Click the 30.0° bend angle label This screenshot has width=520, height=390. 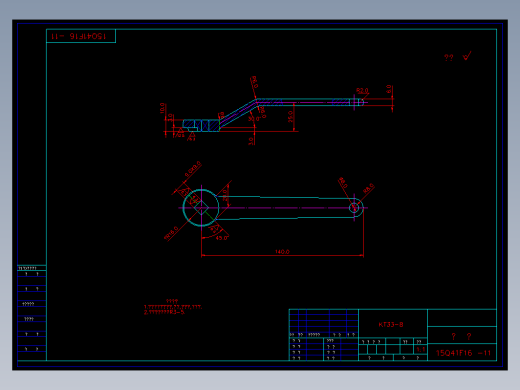pos(254,119)
